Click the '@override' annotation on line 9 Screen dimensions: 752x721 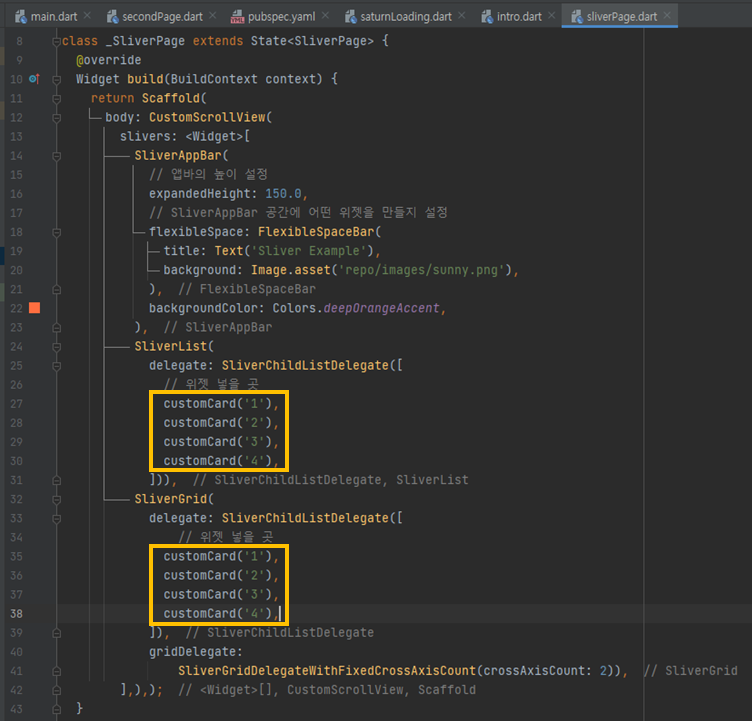(108, 60)
